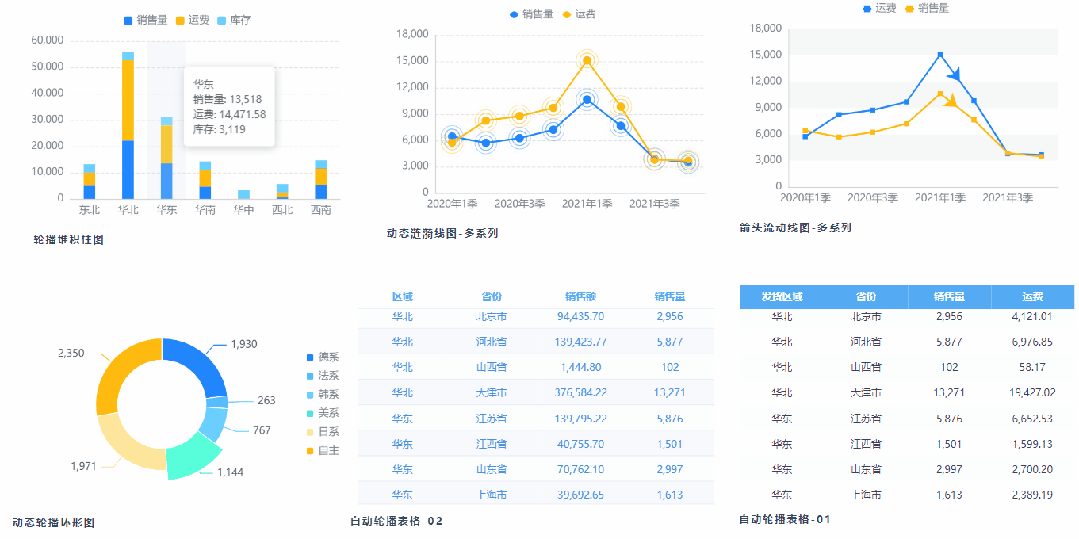
Task: Click the 箭头流动线图-多系列 chart title
Action: tap(795, 227)
